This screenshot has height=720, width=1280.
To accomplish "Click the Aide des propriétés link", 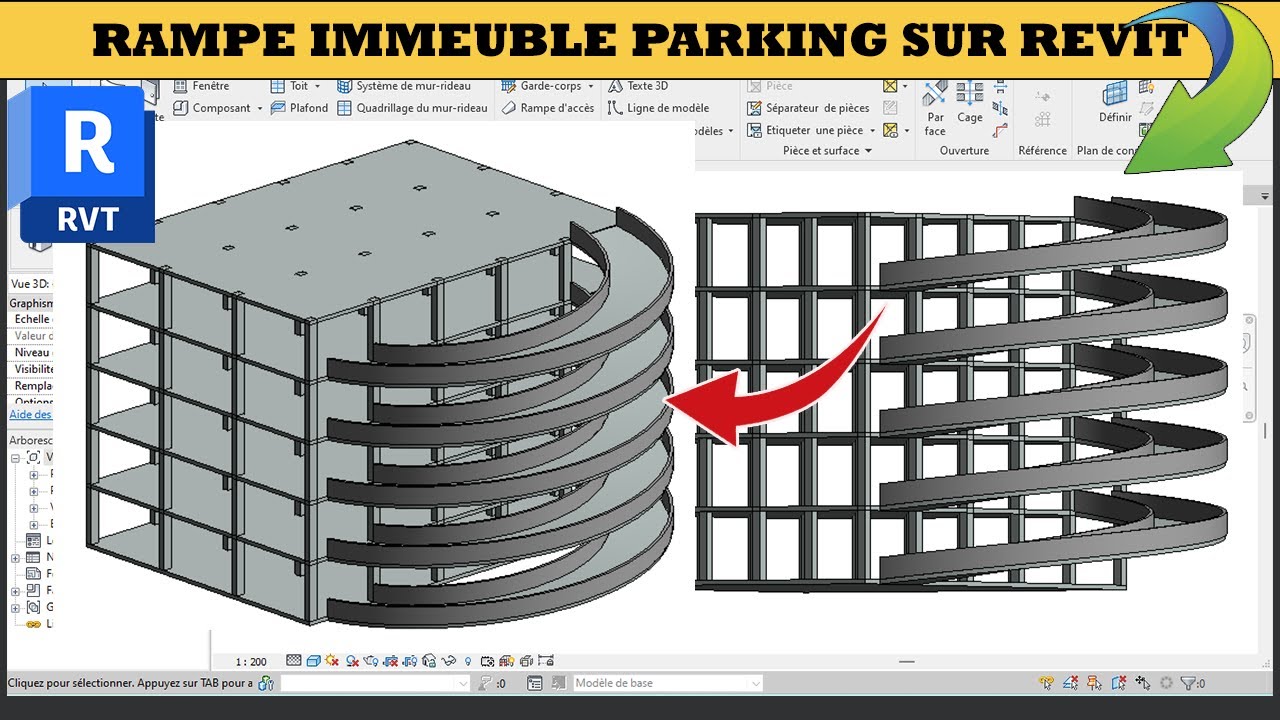I will 31,414.
